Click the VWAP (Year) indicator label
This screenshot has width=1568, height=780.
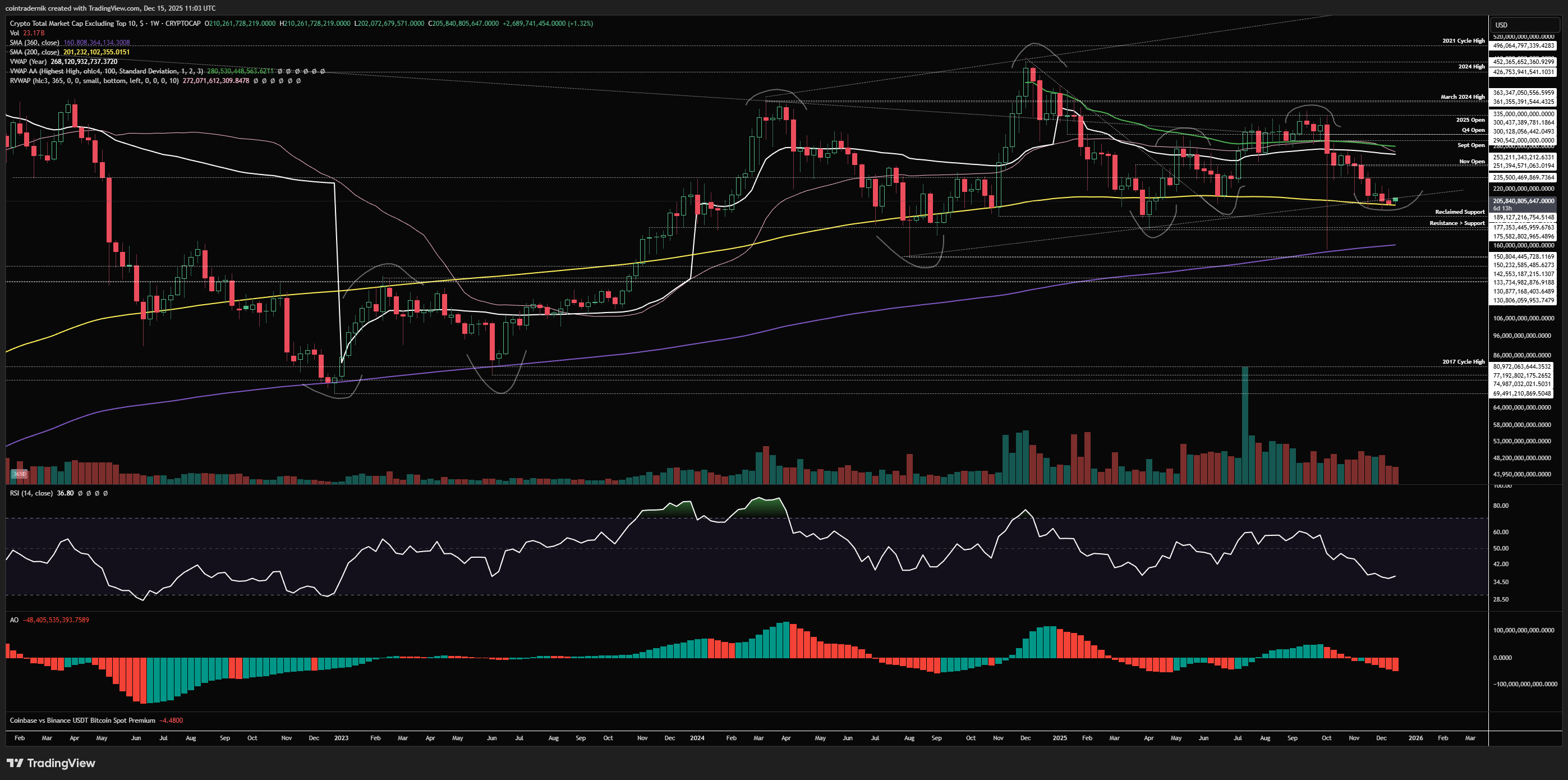click(29, 62)
